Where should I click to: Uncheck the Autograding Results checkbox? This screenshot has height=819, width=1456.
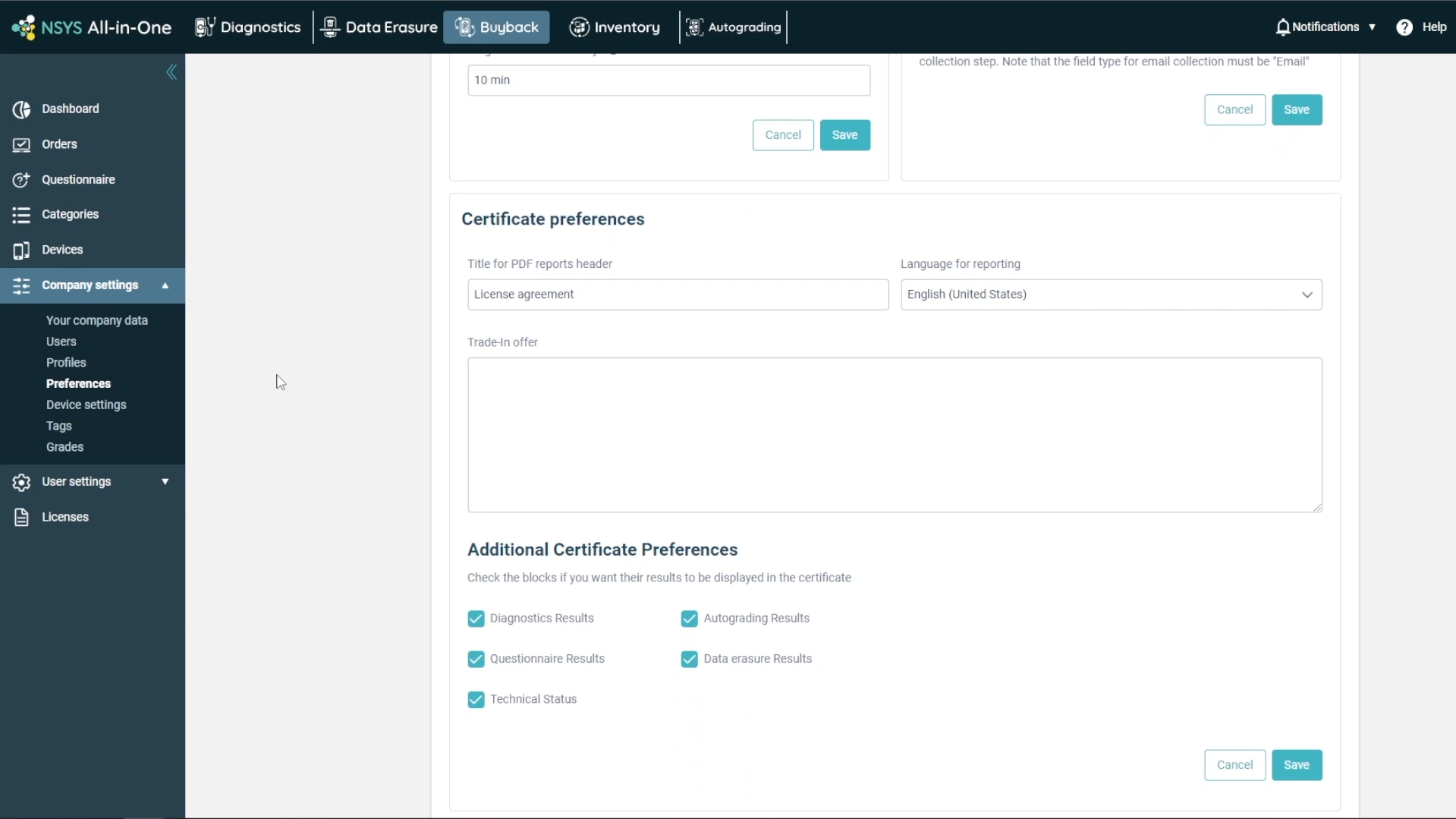click(689, 619)
